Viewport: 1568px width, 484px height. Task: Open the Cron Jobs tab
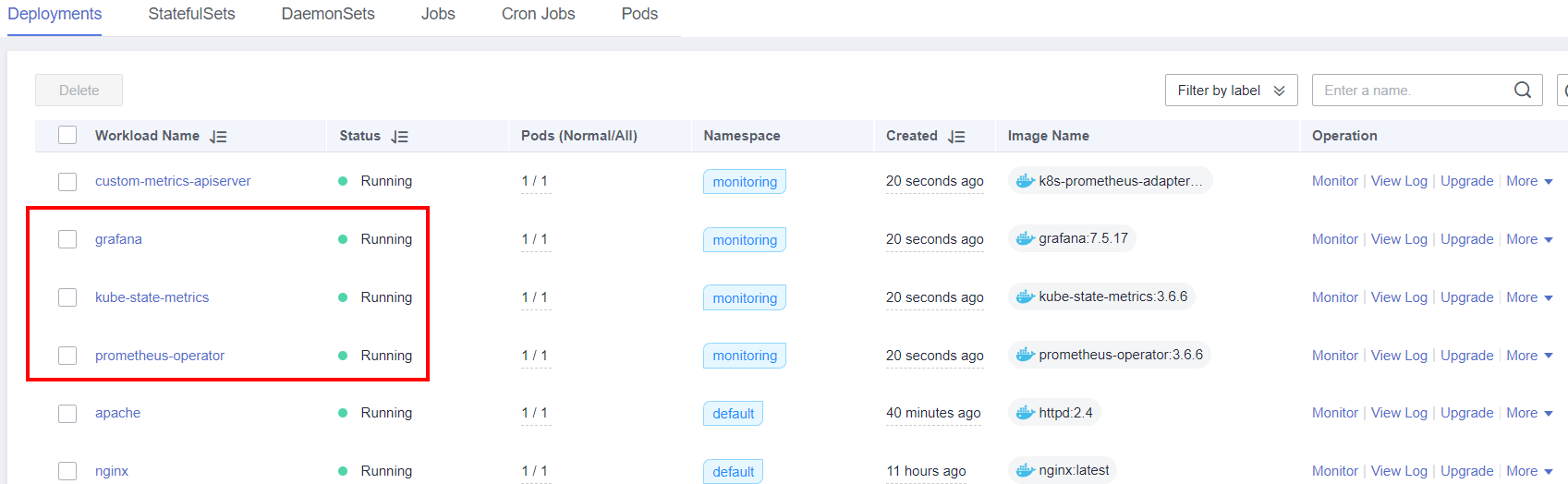pyautogui.click(x=538, y=15)
